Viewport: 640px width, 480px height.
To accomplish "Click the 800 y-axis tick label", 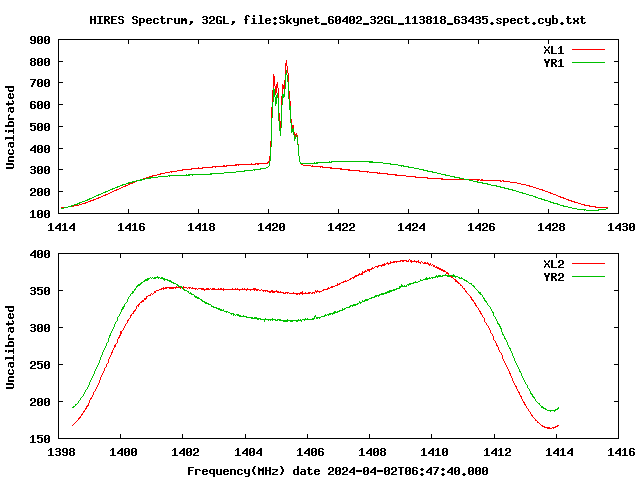I will tap(40, 62).
